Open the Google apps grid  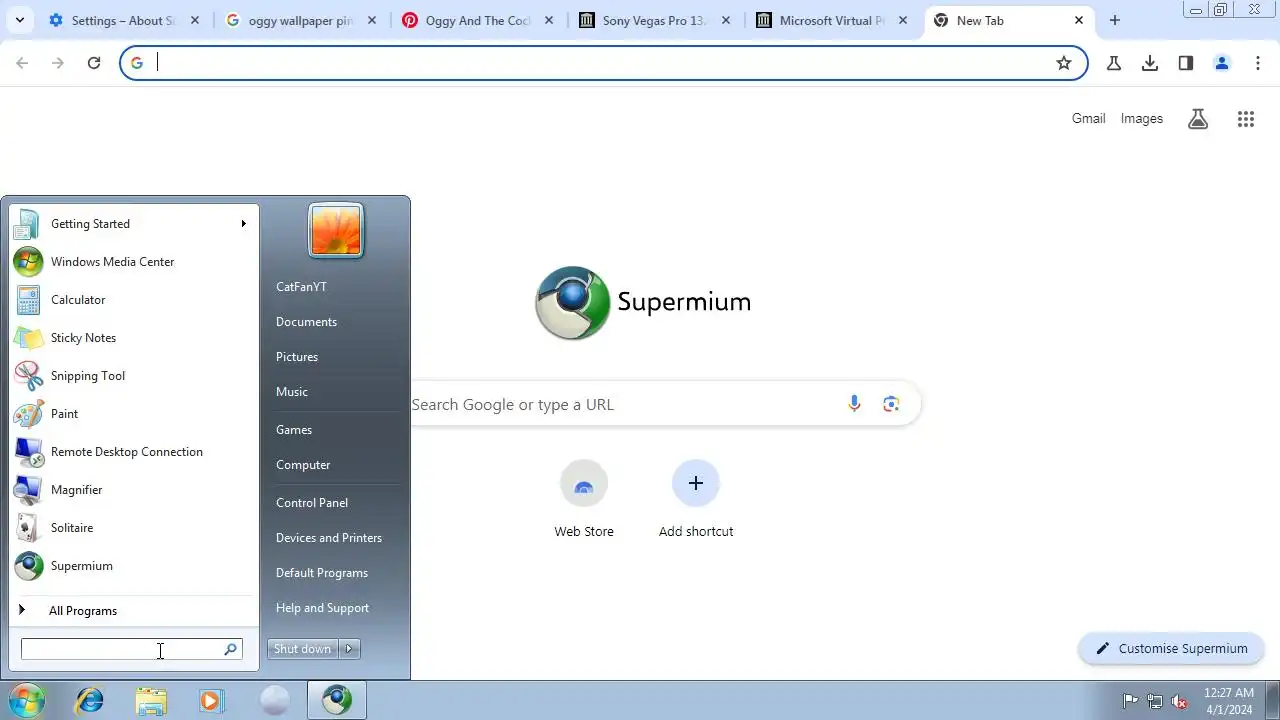(x=1245, y=119)
